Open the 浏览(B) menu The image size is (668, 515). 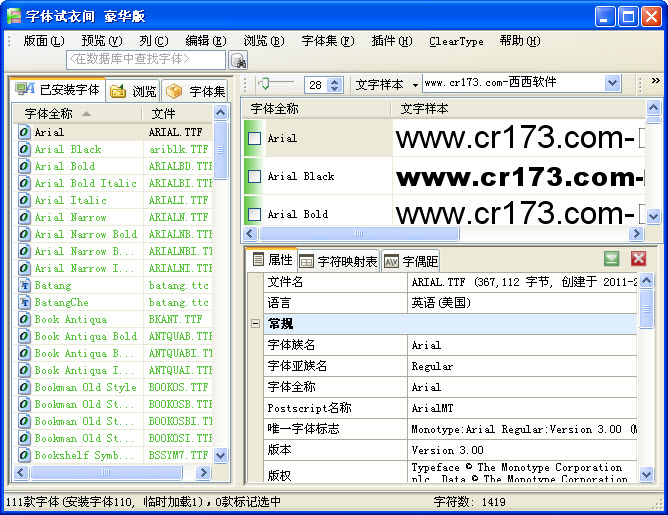click(x=264, y=41)
